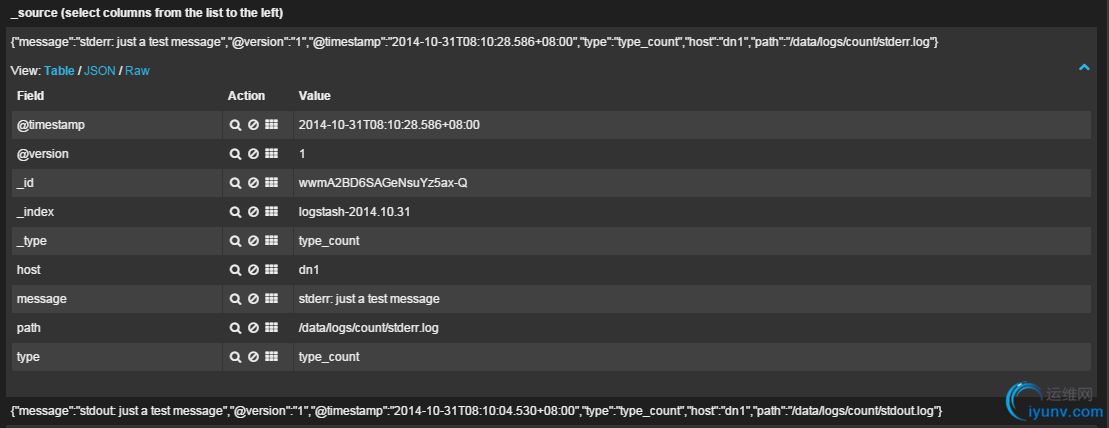Collapse the event details with chevron
Viewport: 1109px width, 428px height.
1084,67
